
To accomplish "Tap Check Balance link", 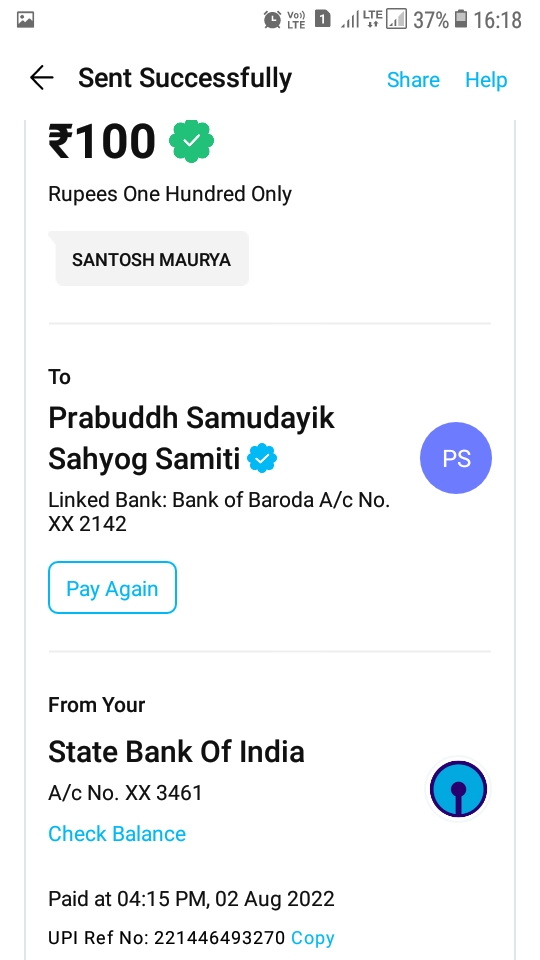I will [117, 834].
